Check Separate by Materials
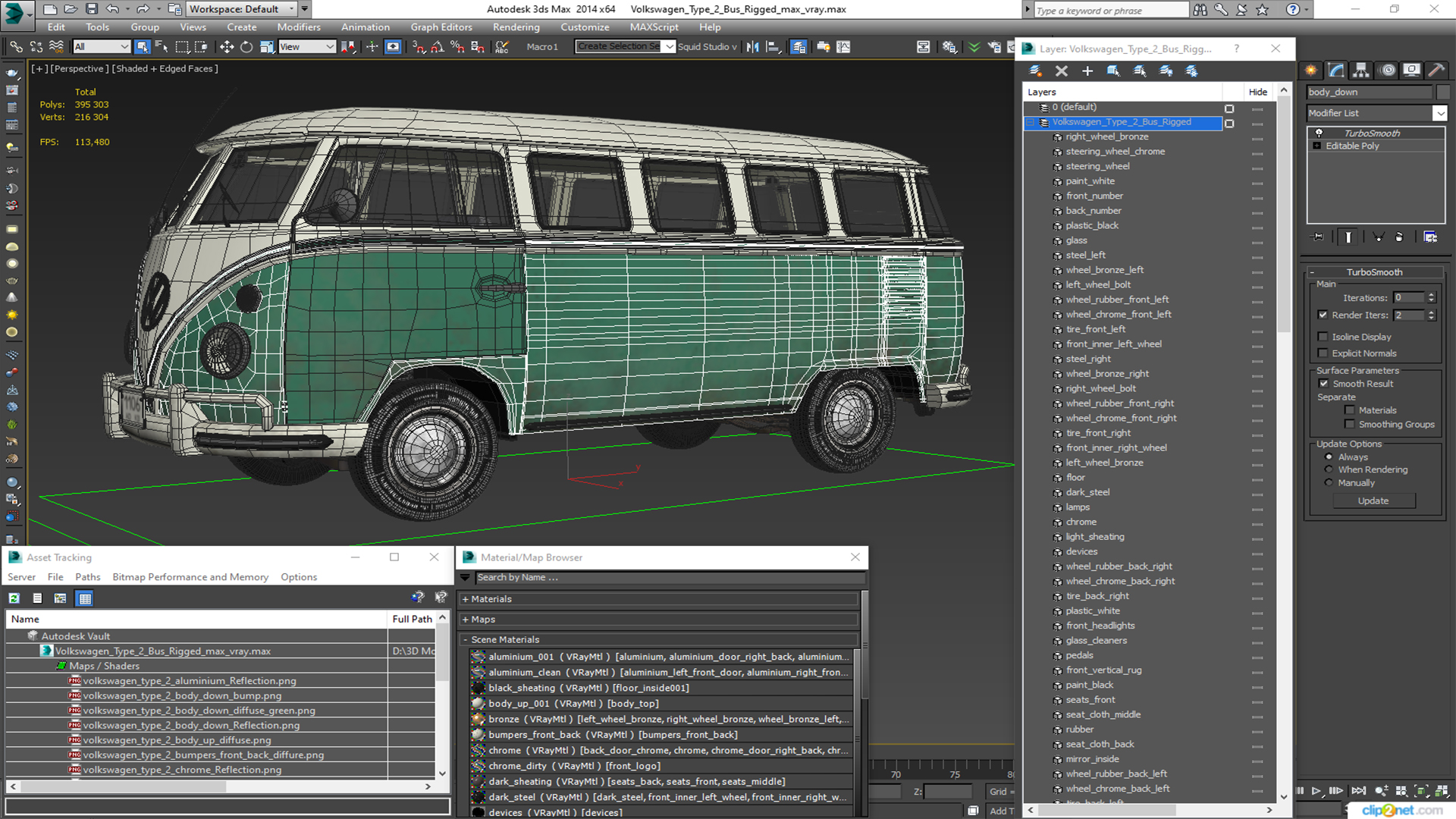 click(1349, 410)
